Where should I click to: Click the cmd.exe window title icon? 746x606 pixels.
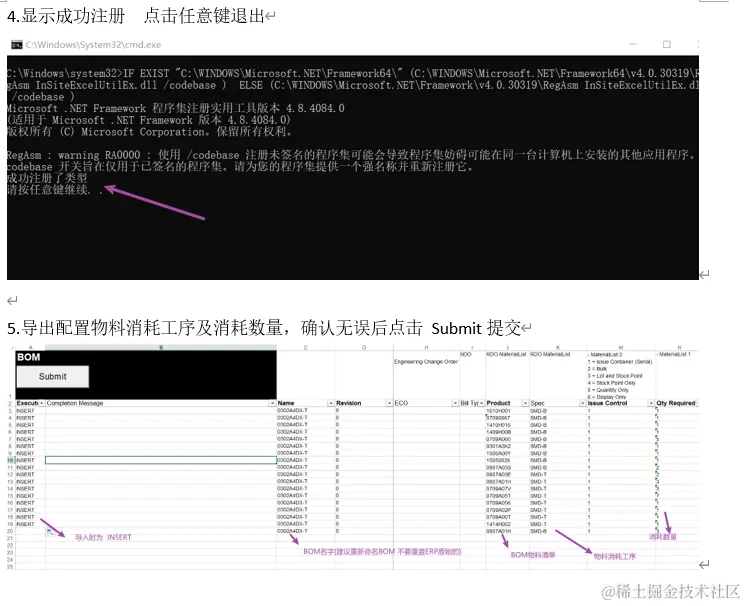[17, 45]
